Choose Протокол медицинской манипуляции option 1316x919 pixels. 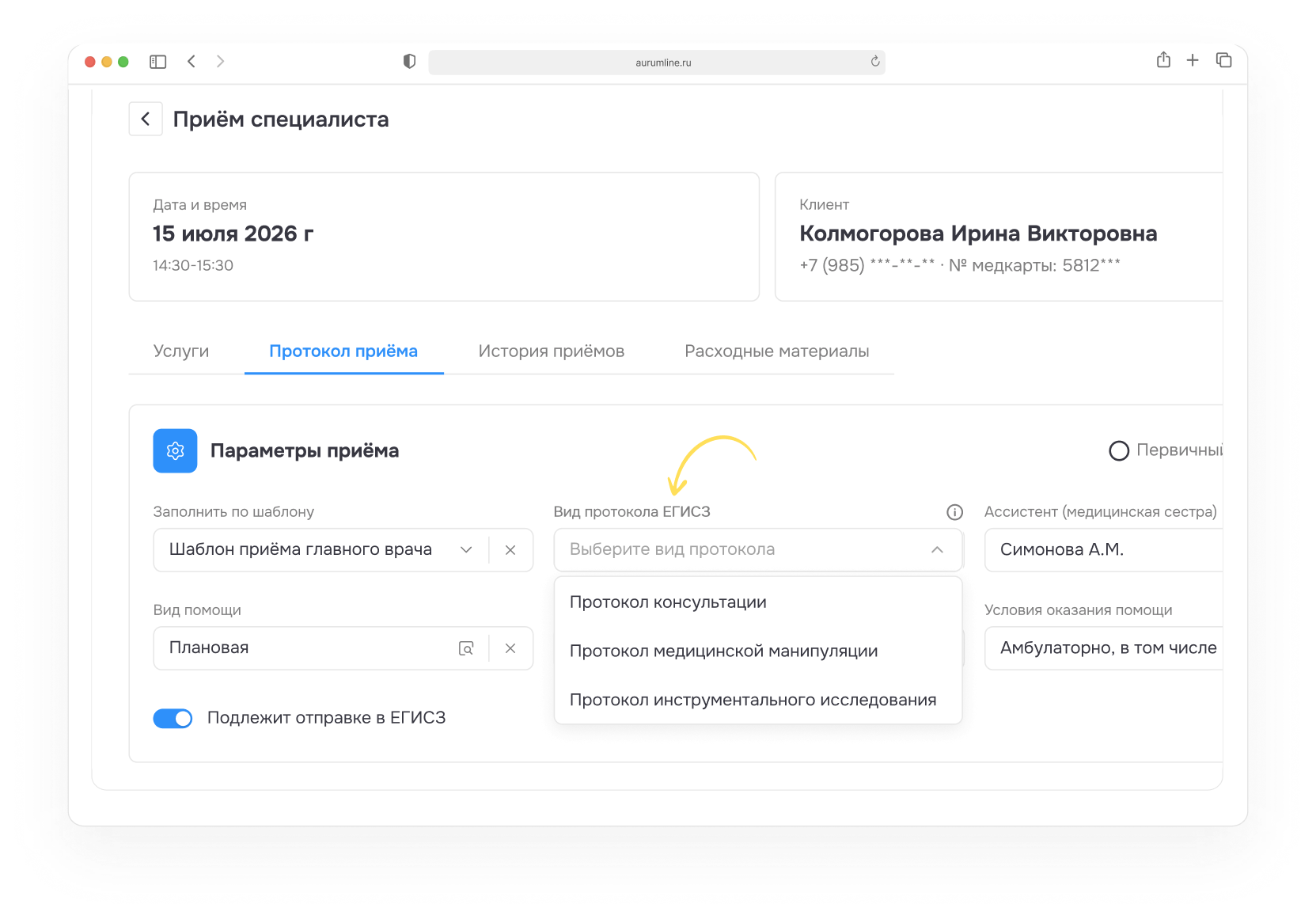tap(758, 651)
